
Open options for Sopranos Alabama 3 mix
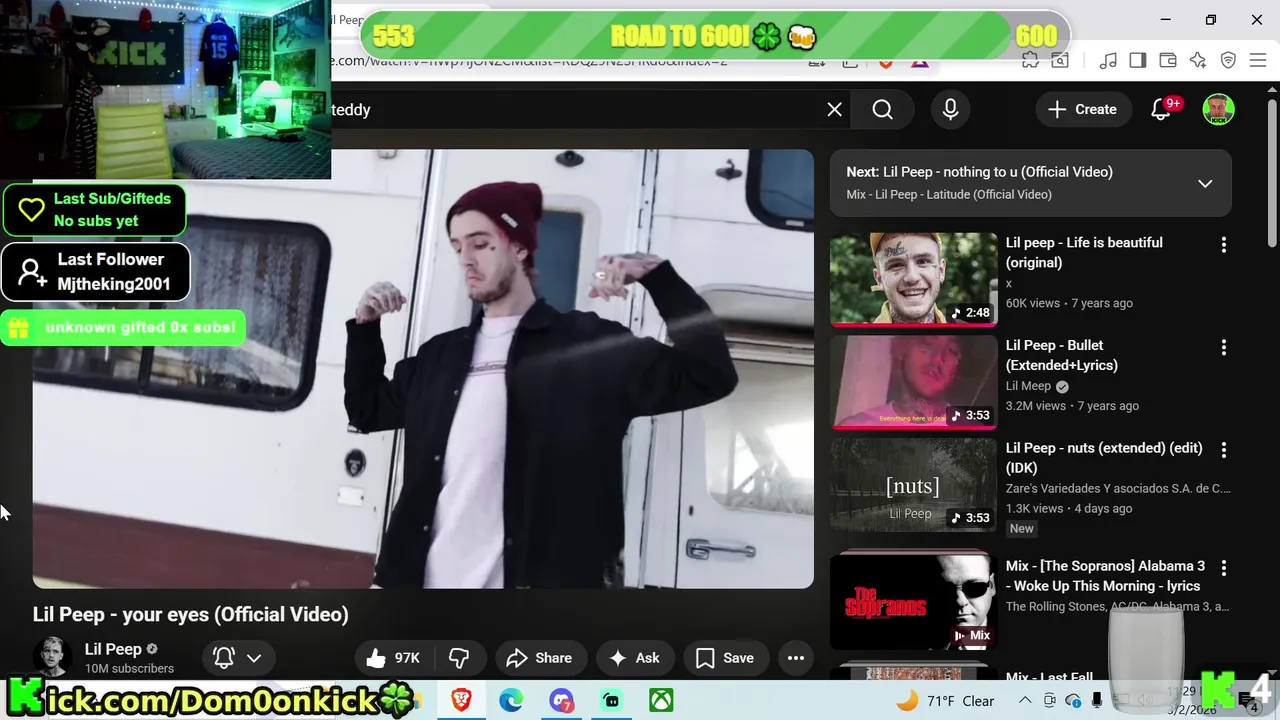(x=1223, y=568)
